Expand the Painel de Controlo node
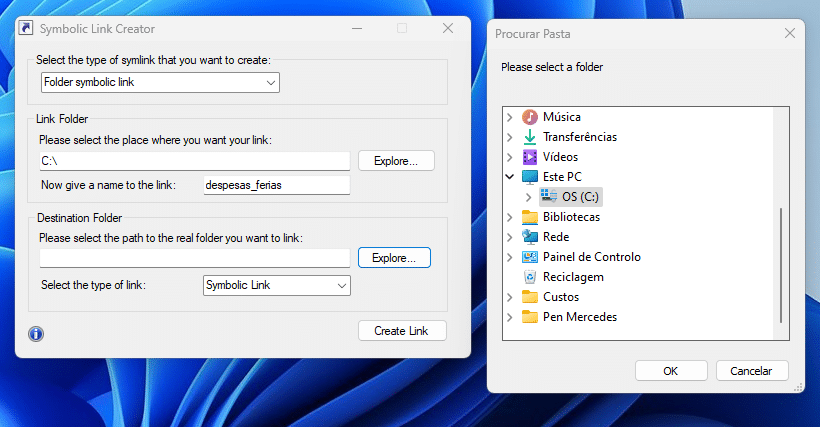820x427 pixels. (x=510, y=257)
